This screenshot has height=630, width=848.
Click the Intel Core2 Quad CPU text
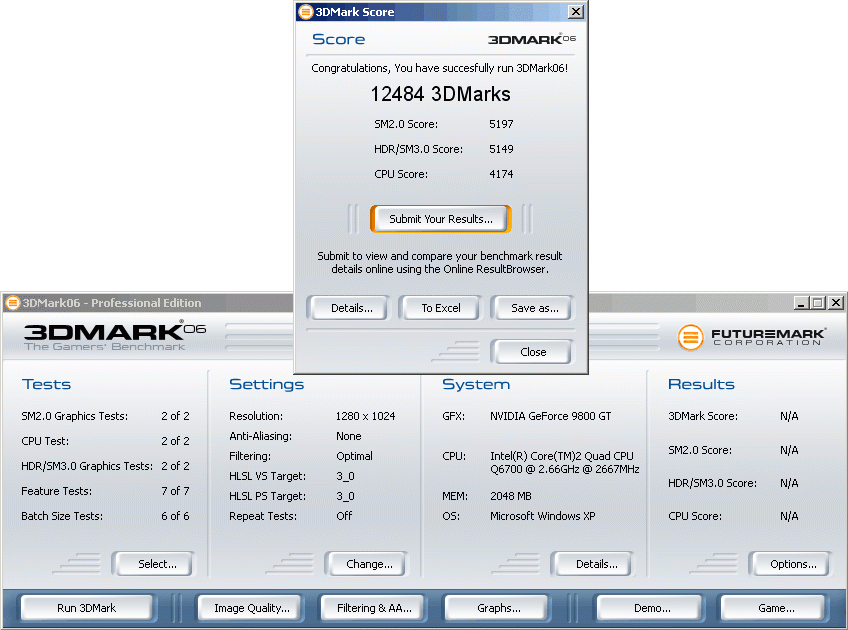click(x=565, y=462)
